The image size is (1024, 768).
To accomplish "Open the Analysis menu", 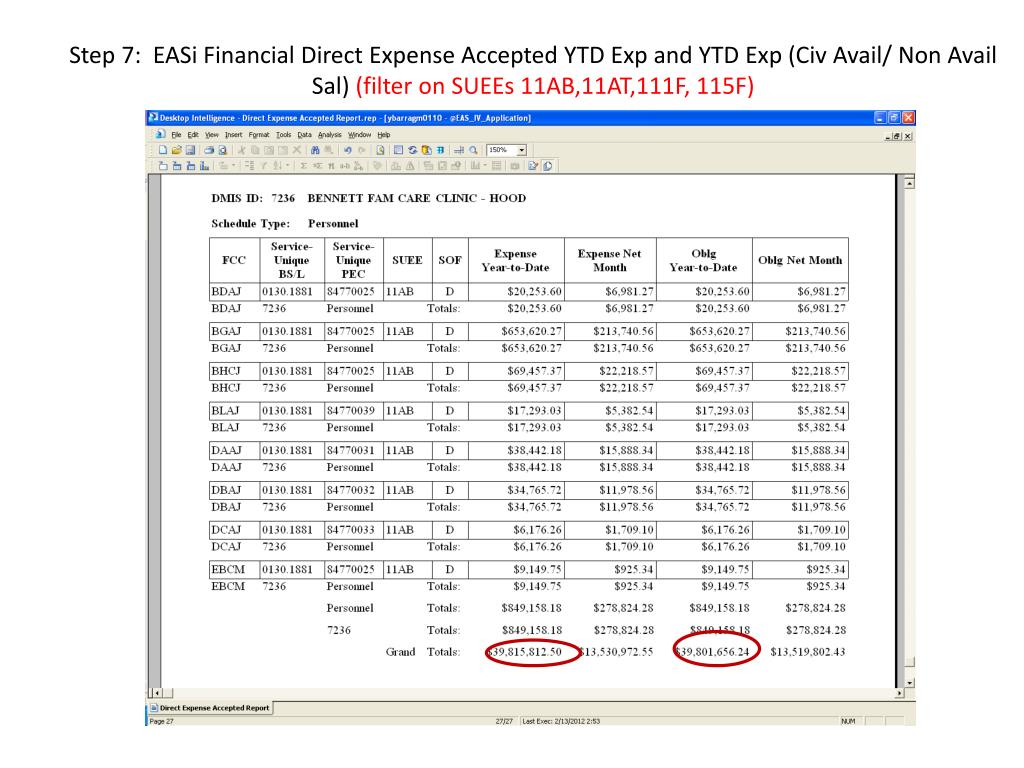I will [330, 135].
